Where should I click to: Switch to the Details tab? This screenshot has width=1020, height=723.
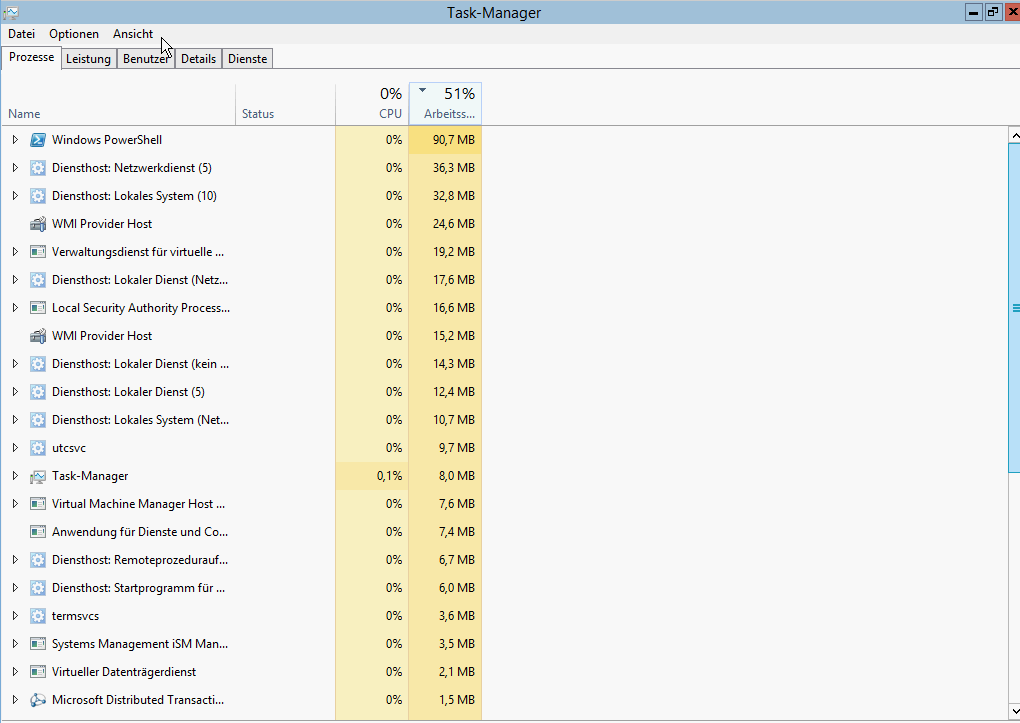(198, 59)
